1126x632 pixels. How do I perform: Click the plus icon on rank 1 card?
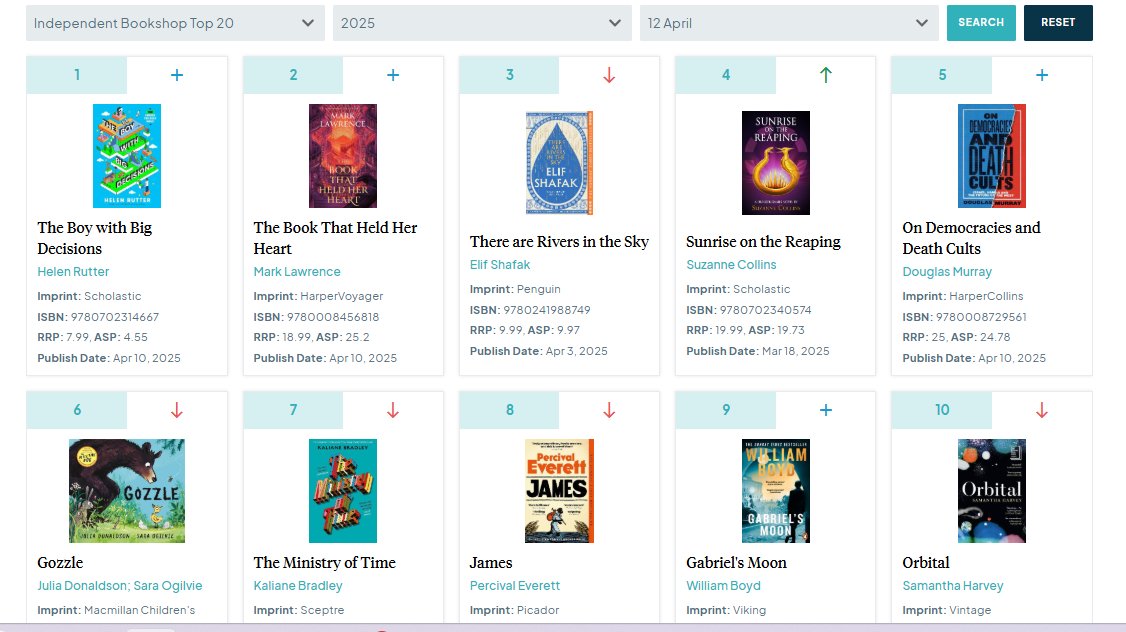177,75
